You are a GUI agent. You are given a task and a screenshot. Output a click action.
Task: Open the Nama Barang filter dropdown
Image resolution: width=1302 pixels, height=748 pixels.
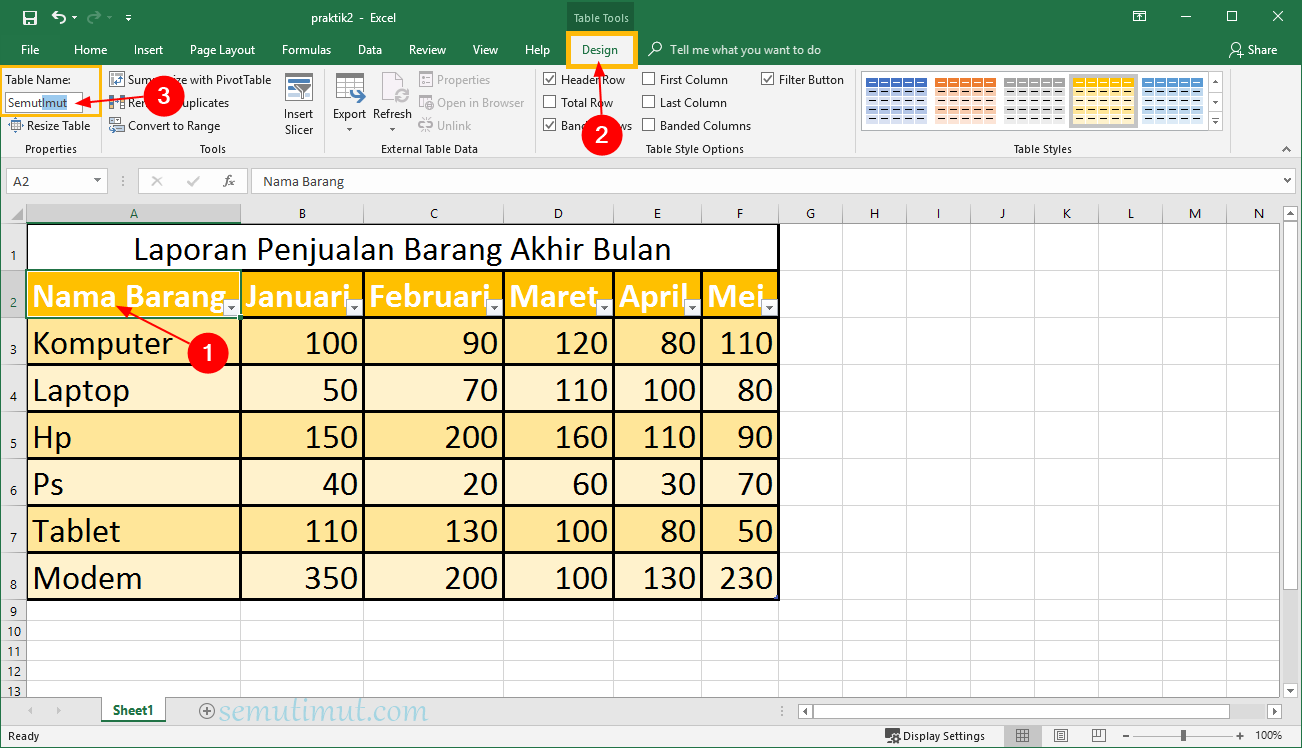pyautogui.click(x=231, y=308)
